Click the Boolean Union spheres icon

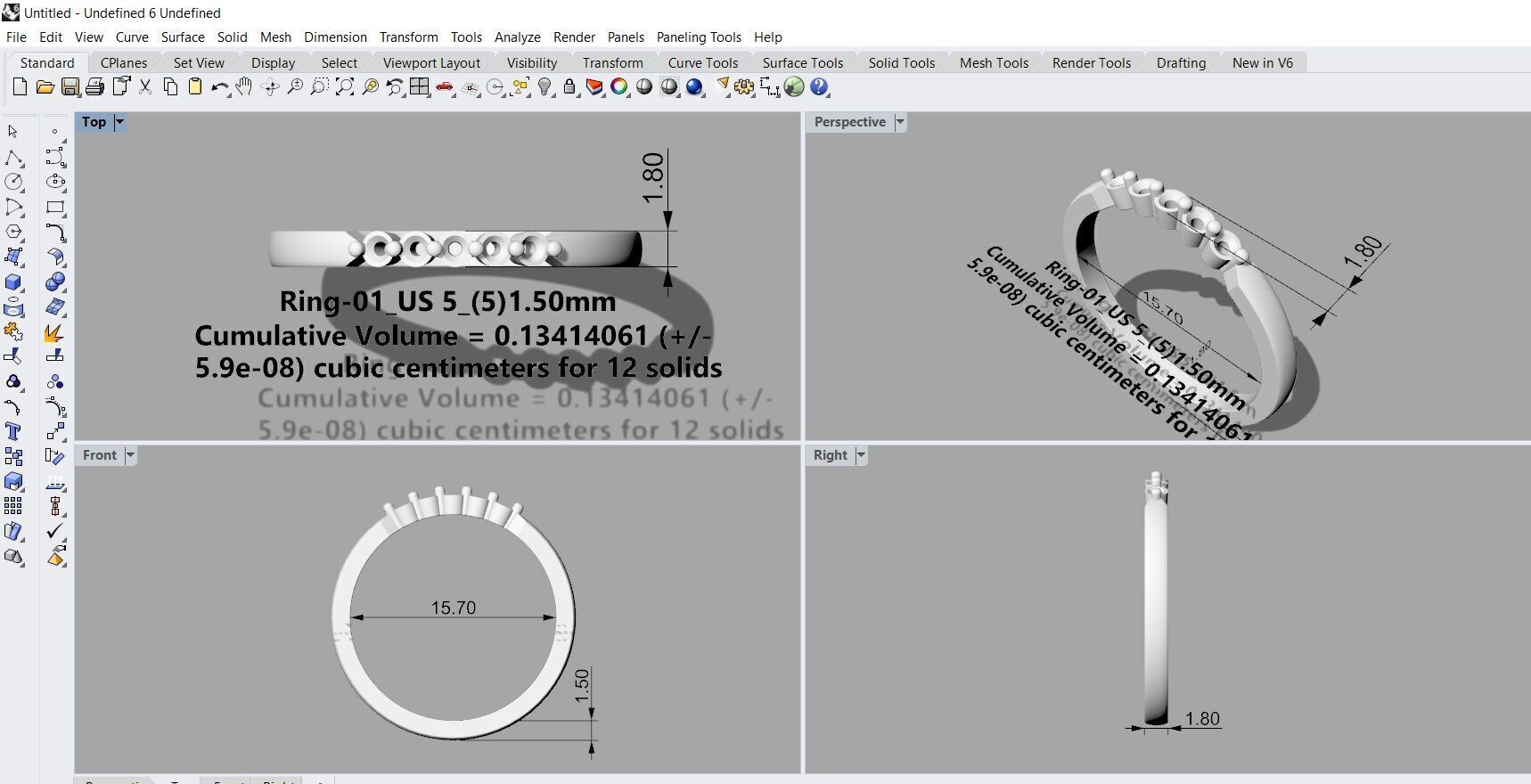(x=55, y=282)
